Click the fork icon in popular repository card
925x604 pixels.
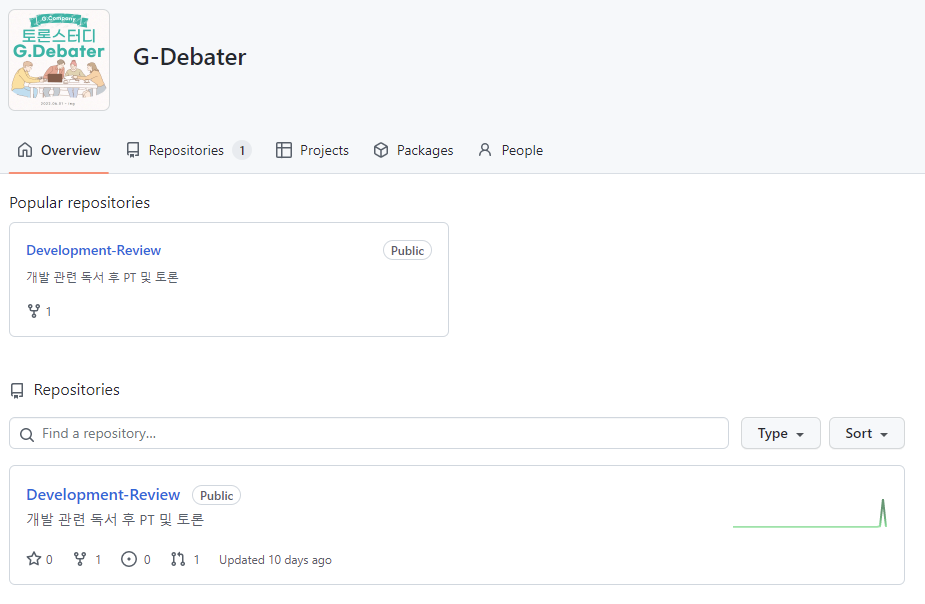pos(34,311)
